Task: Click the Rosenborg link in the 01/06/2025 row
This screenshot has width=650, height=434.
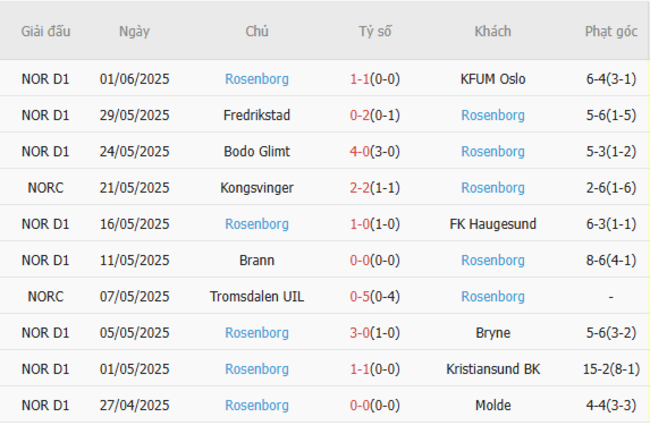Action: (257, 79)
